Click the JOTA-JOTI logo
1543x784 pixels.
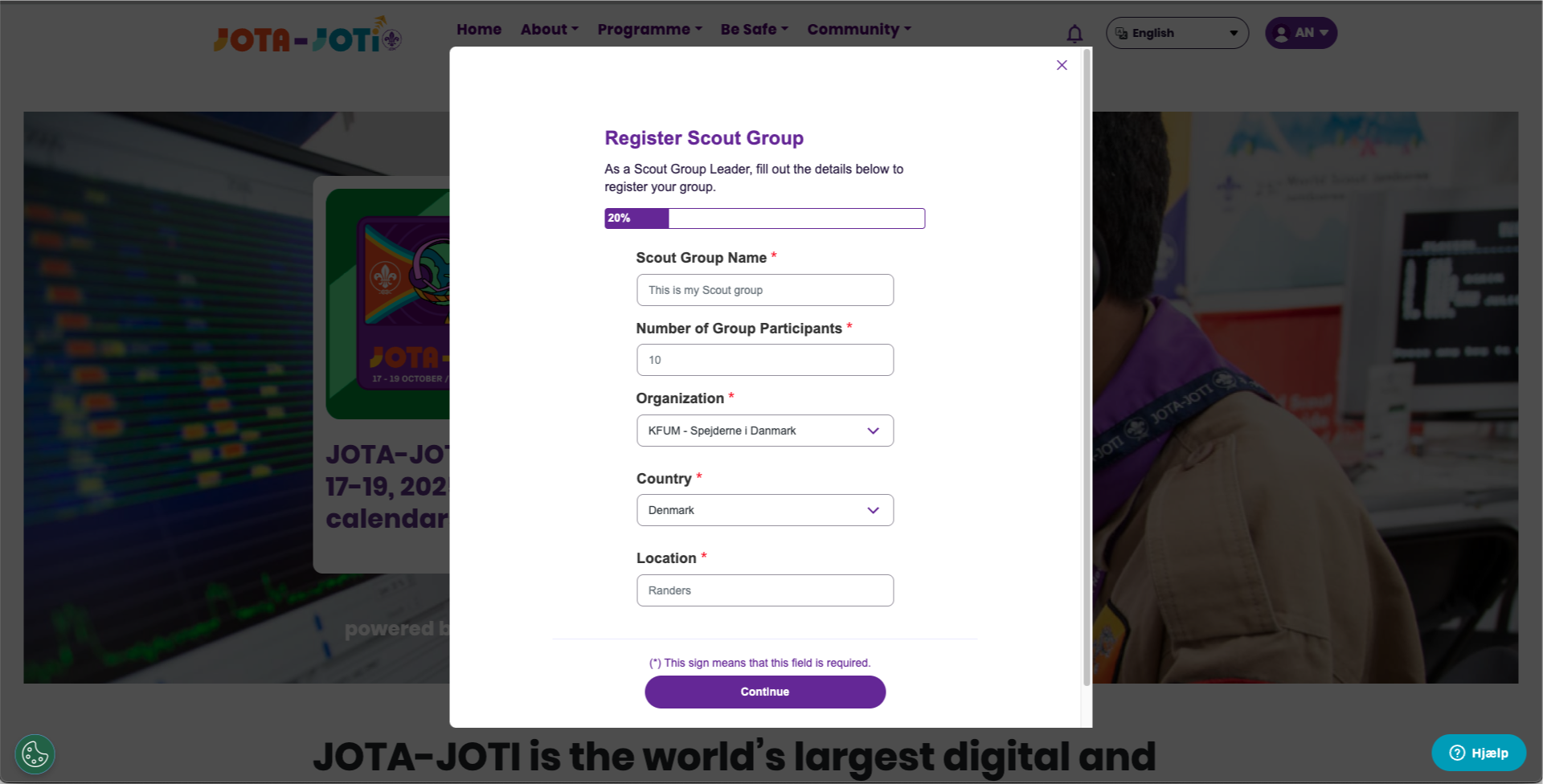click(308, 35)
